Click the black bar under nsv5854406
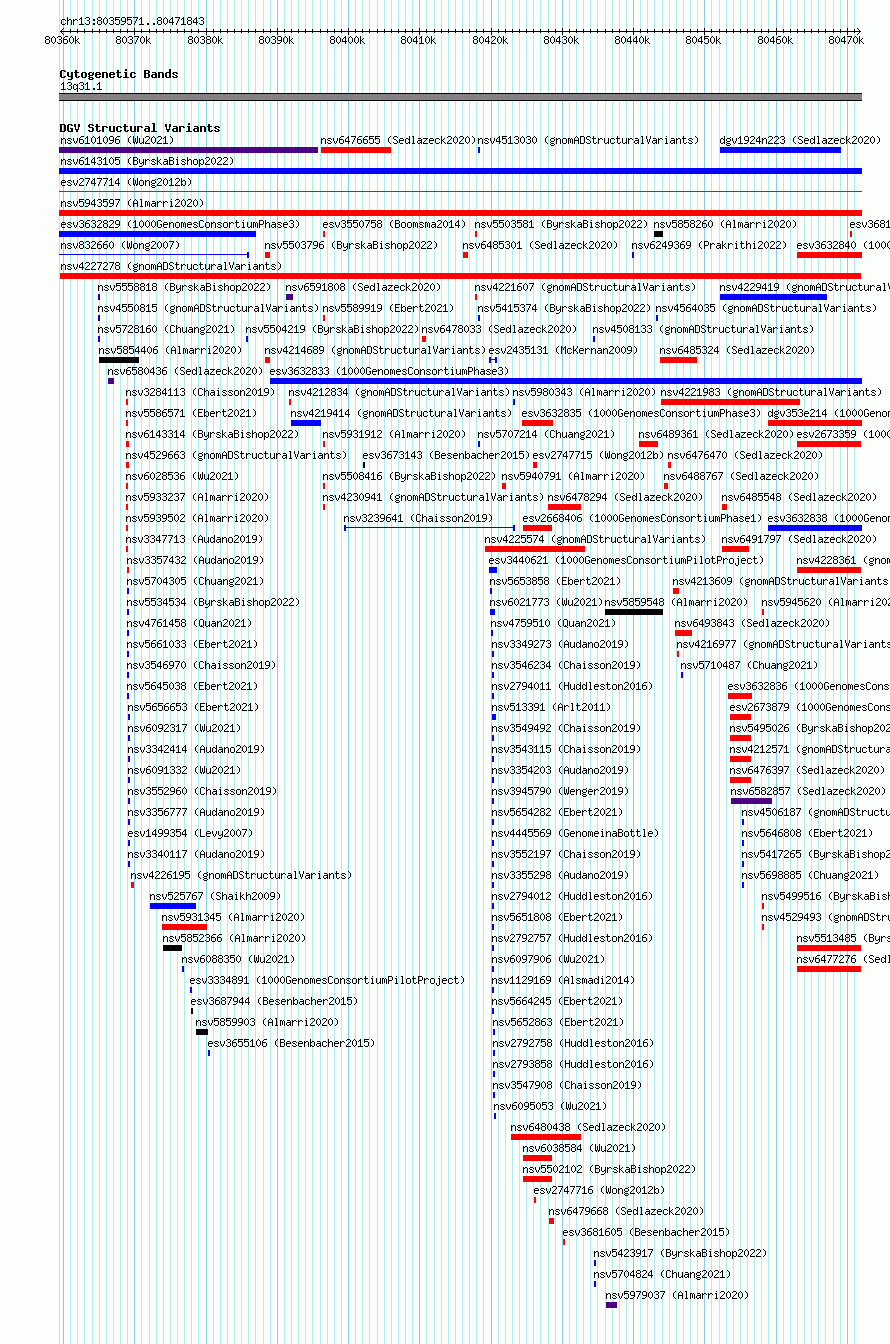 coord(119,360)
